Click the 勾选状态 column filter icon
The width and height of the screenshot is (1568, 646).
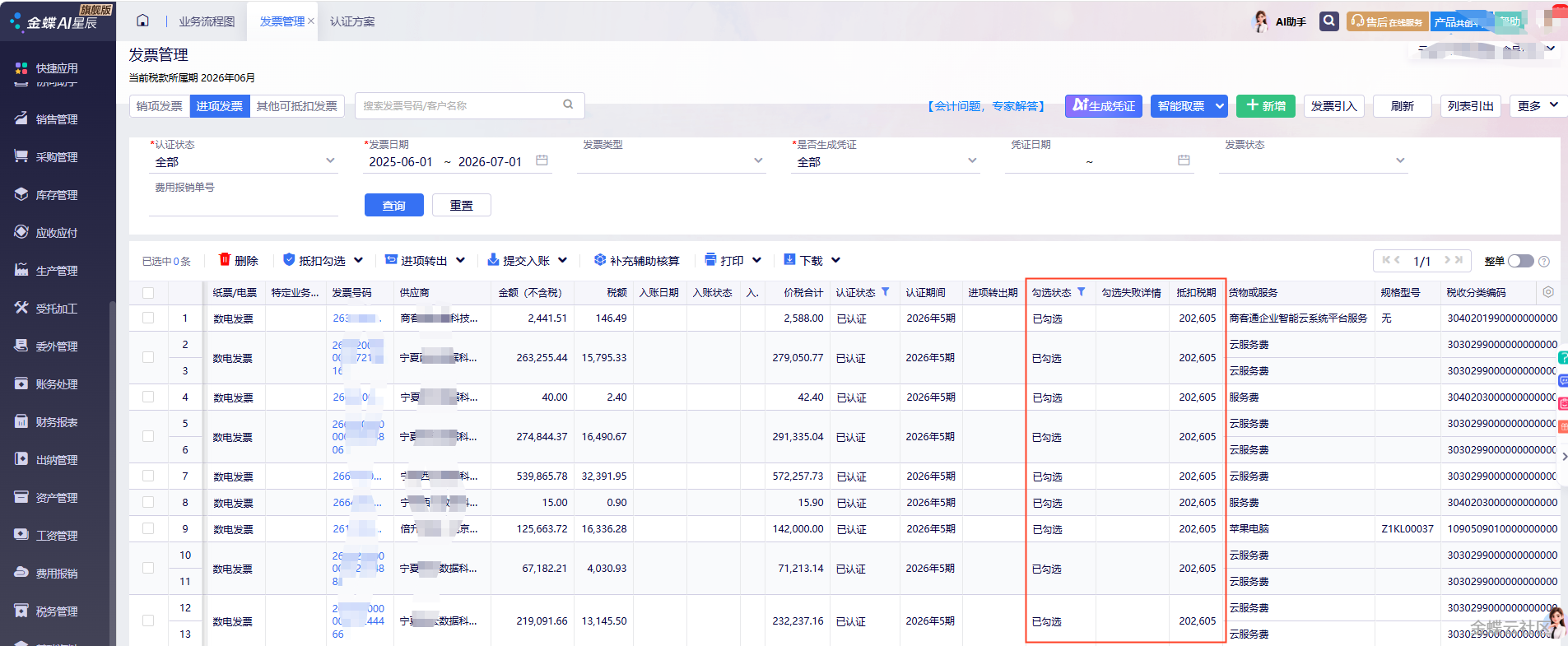[1081, 291]
